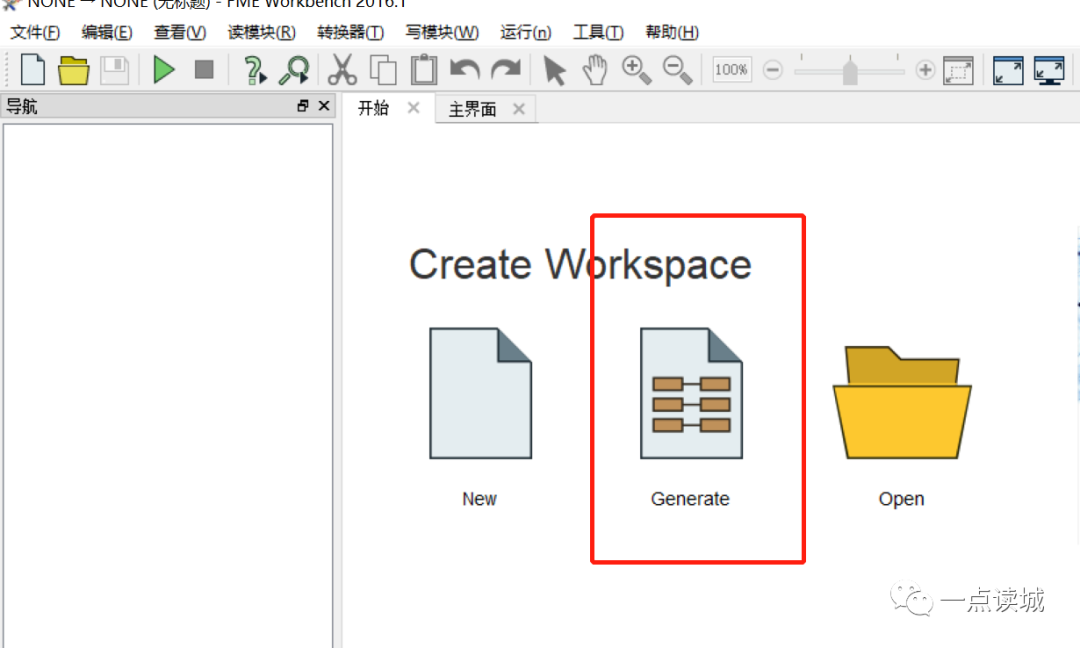Activate the hand Pan tool
Screen dimensions: 1080x648
pyautogui.click(x=595, y=70)
